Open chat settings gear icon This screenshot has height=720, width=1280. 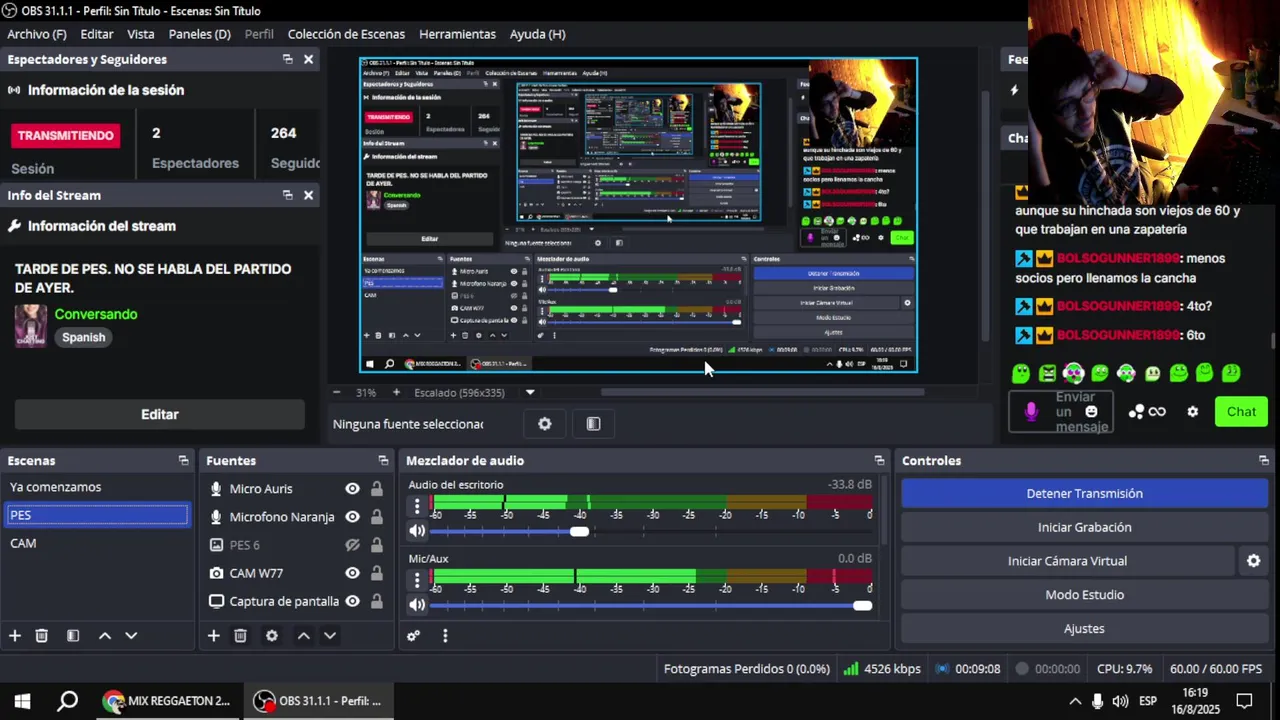[x=1192, y=412]
